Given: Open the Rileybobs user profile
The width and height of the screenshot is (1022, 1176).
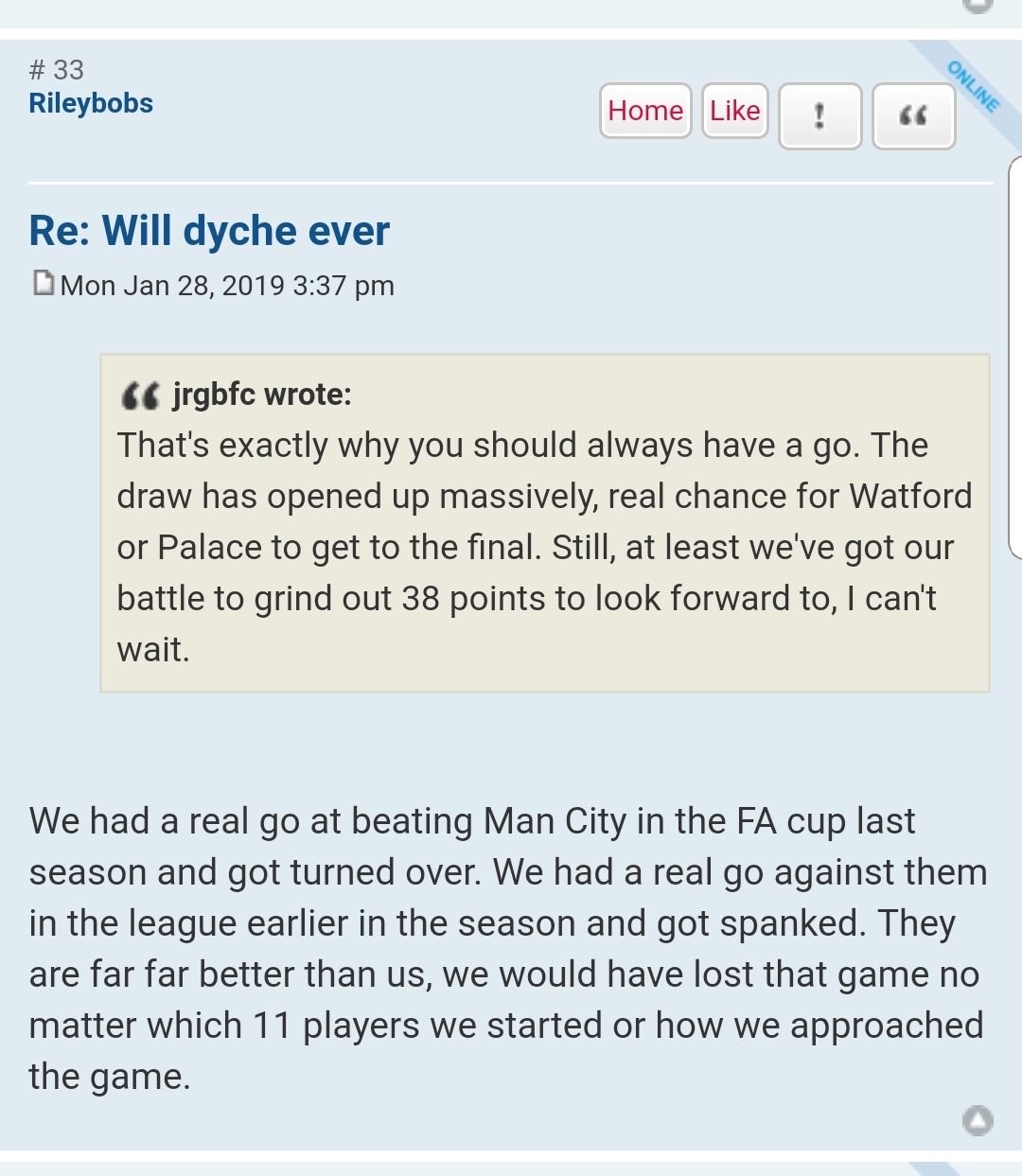Looking at the screenshot, I should pyautogui.click(x=91, y=103).
